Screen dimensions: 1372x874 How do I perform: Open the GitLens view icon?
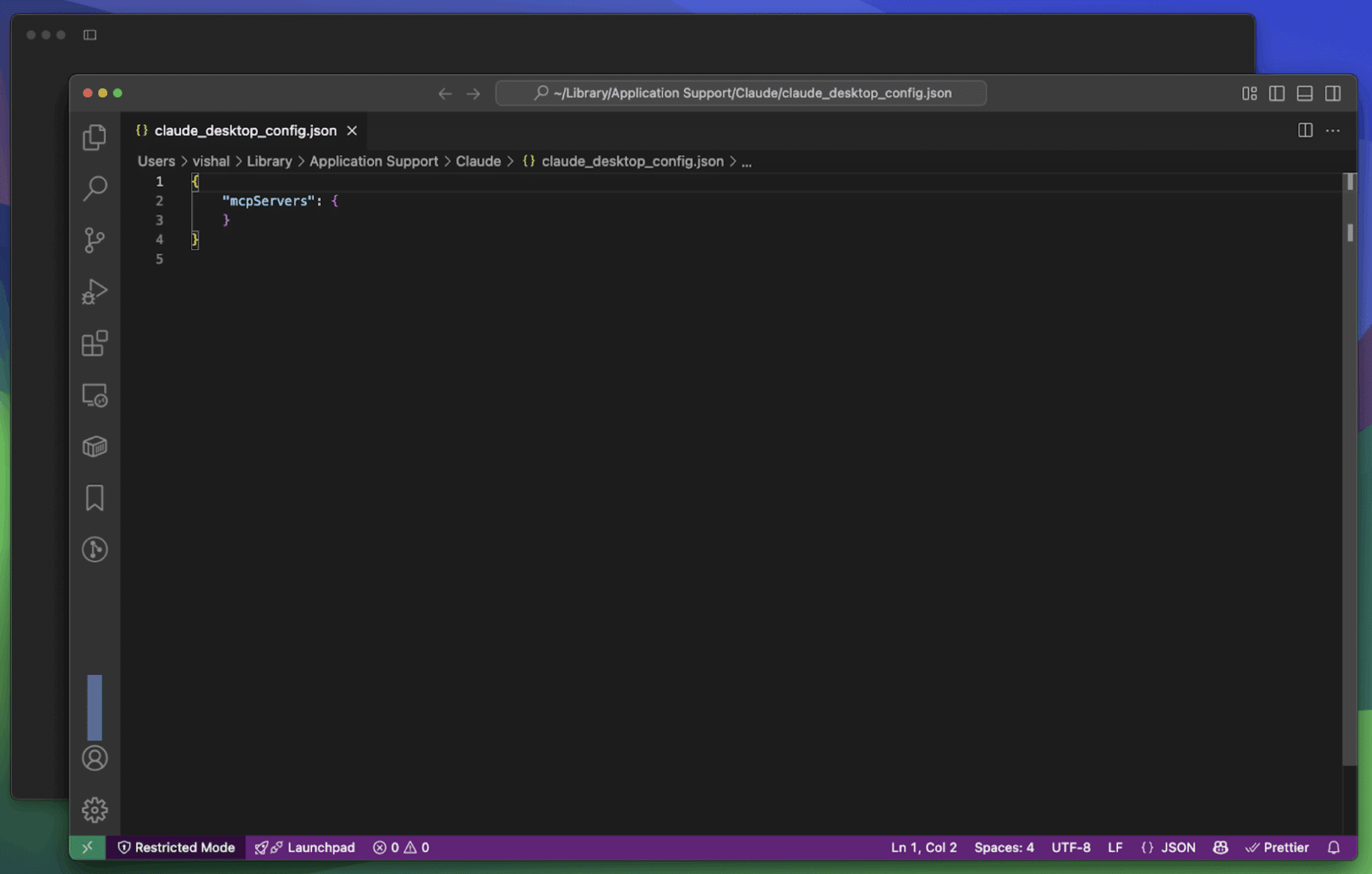point(94,550)
